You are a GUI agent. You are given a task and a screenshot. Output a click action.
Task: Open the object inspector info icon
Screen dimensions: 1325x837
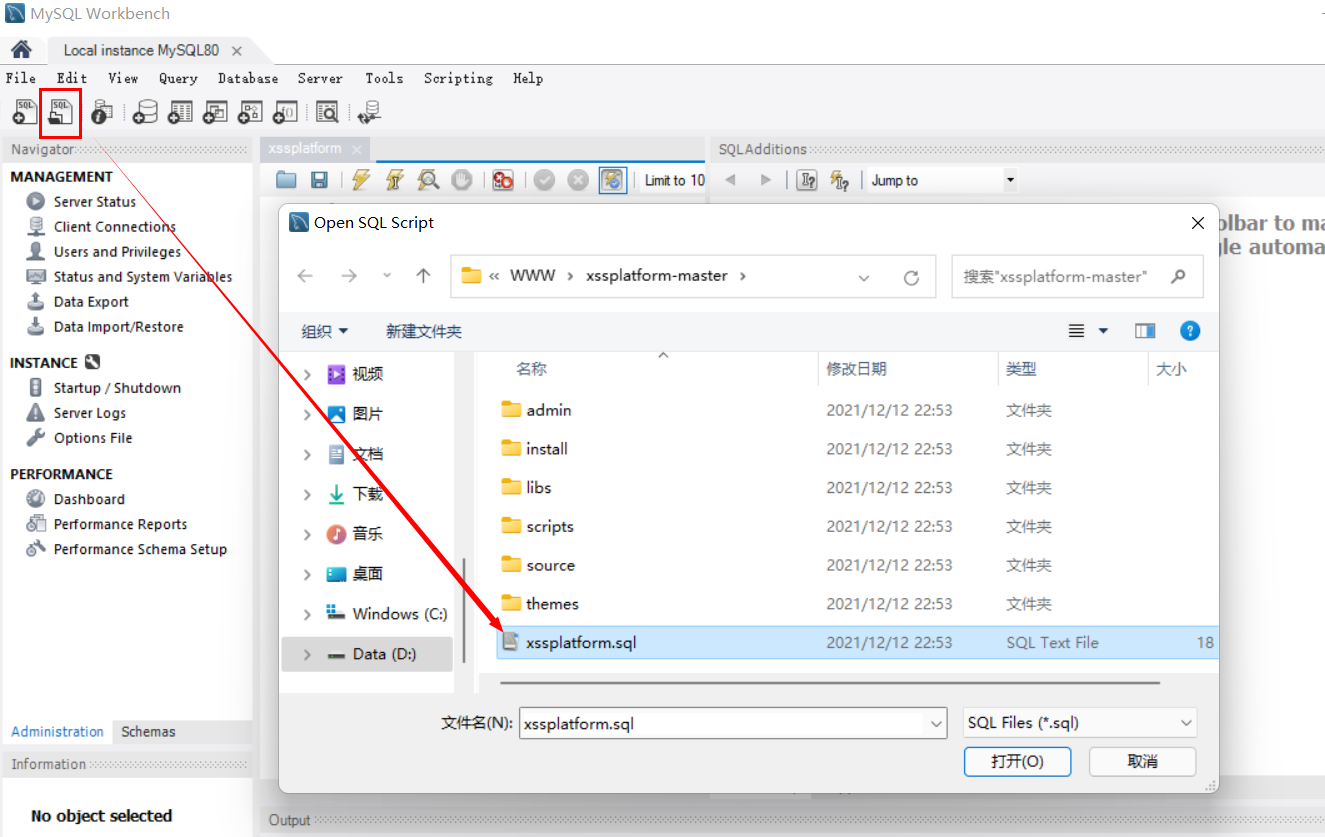(100, 112)
